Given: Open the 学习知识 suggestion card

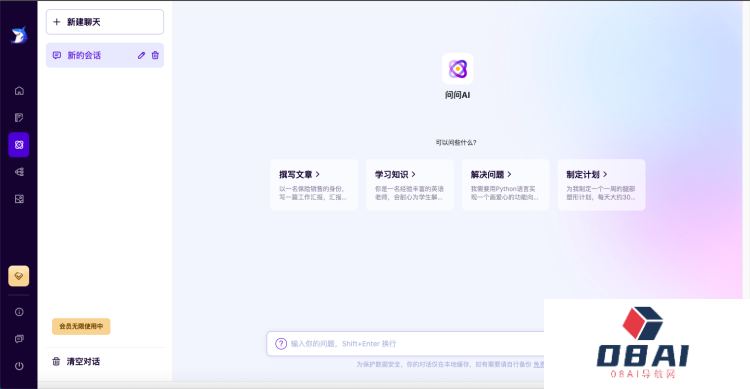Looking at the screenshot, I should tap(410, 185).
